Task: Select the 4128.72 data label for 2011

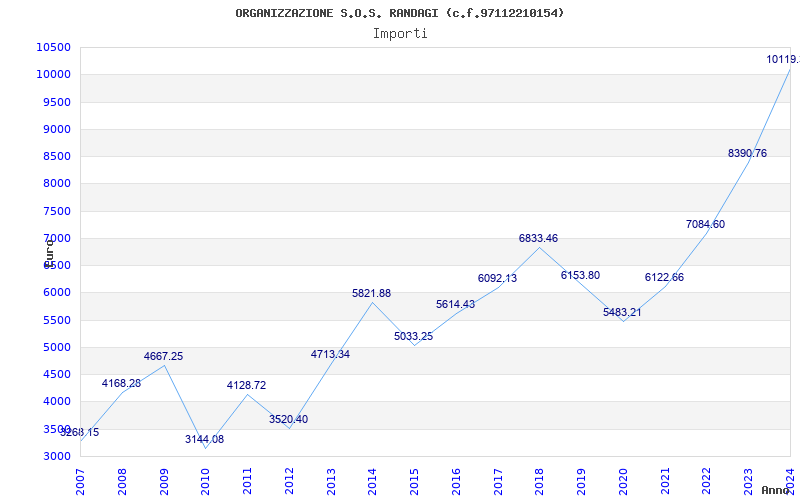Action: pyautogui.click(x=246, y=385)
